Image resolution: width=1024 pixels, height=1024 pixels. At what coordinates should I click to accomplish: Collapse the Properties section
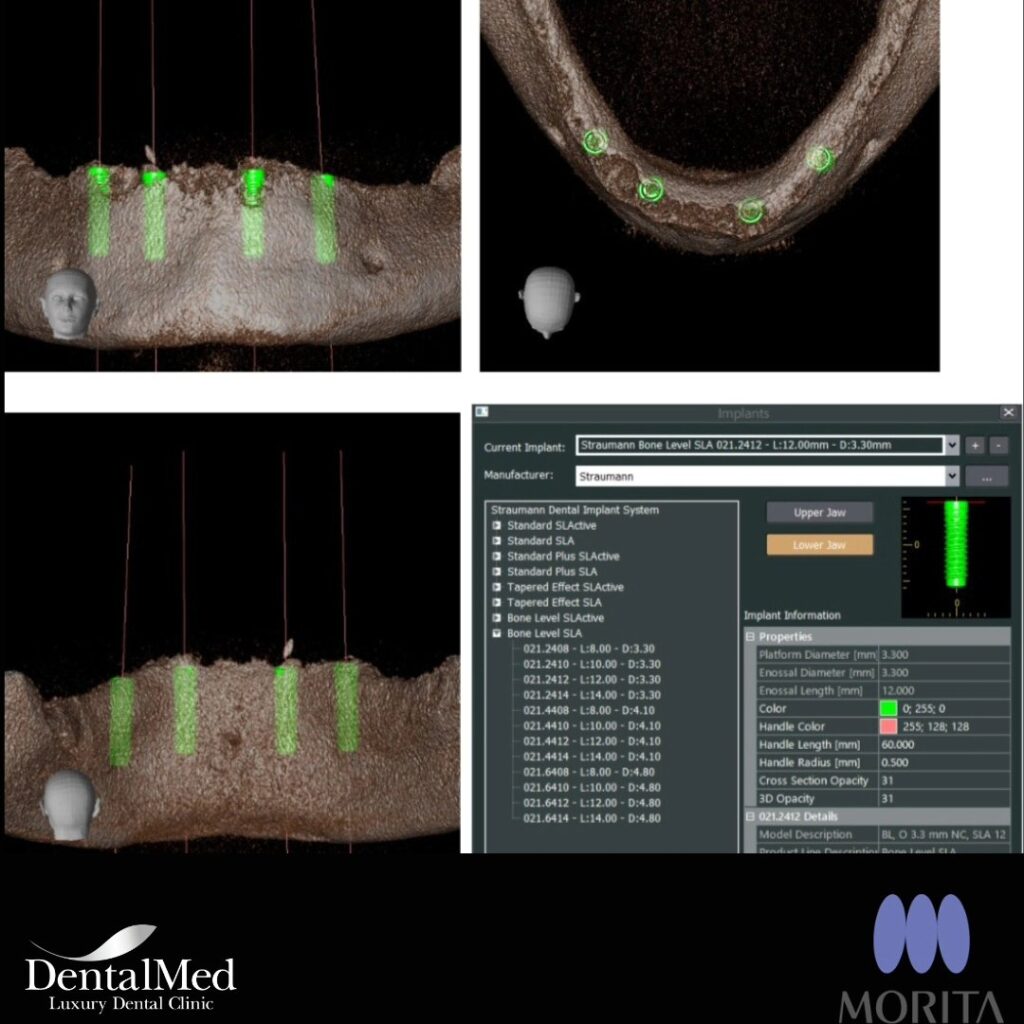click(749, 637)
